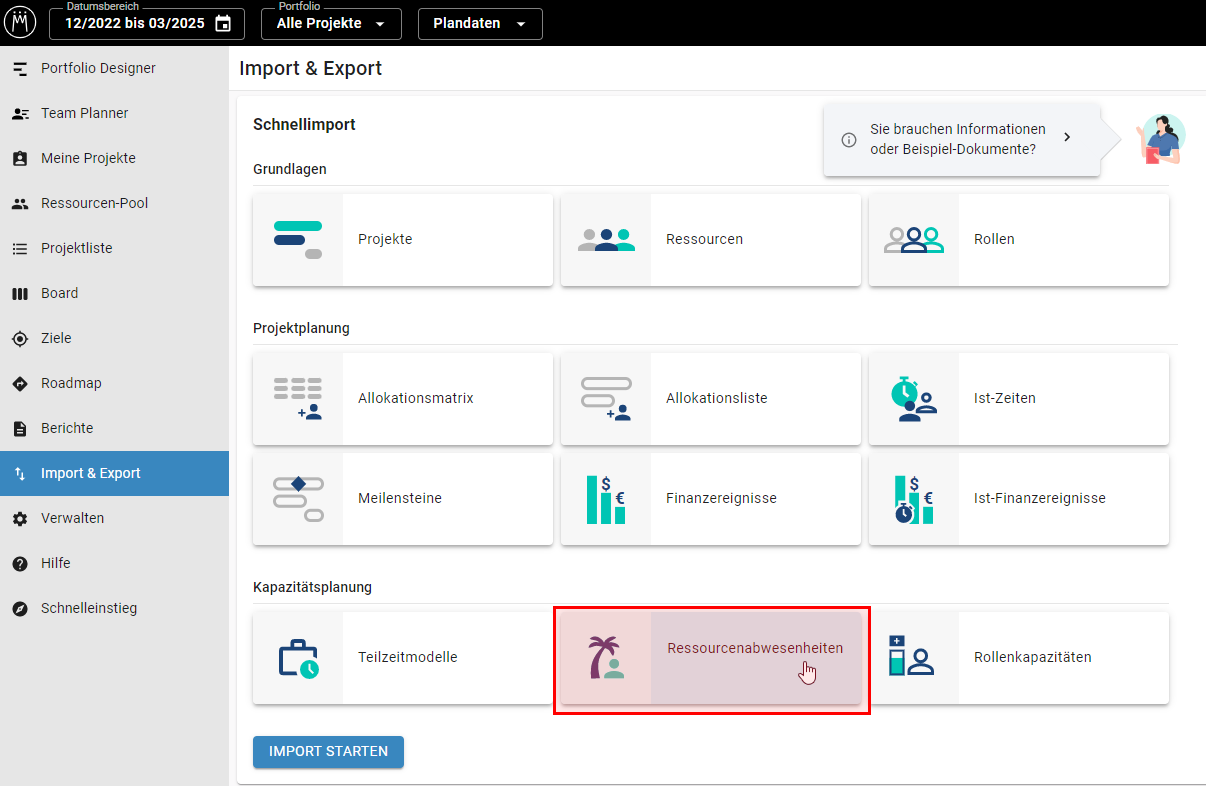Click the Meisterplan logo icon
The width and height of the screenshot is (1206, 786).
21,23
